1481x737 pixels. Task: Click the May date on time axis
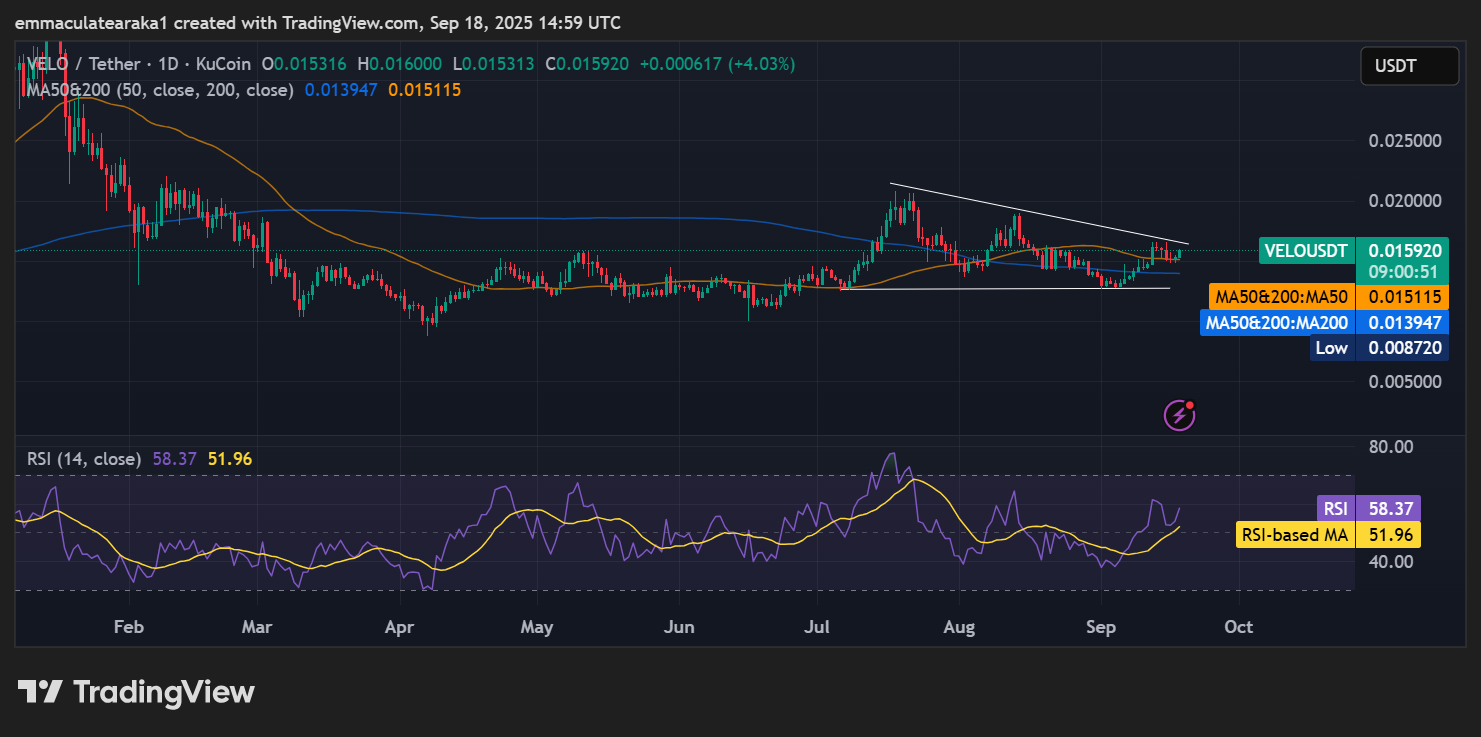(x=537, y=628)
